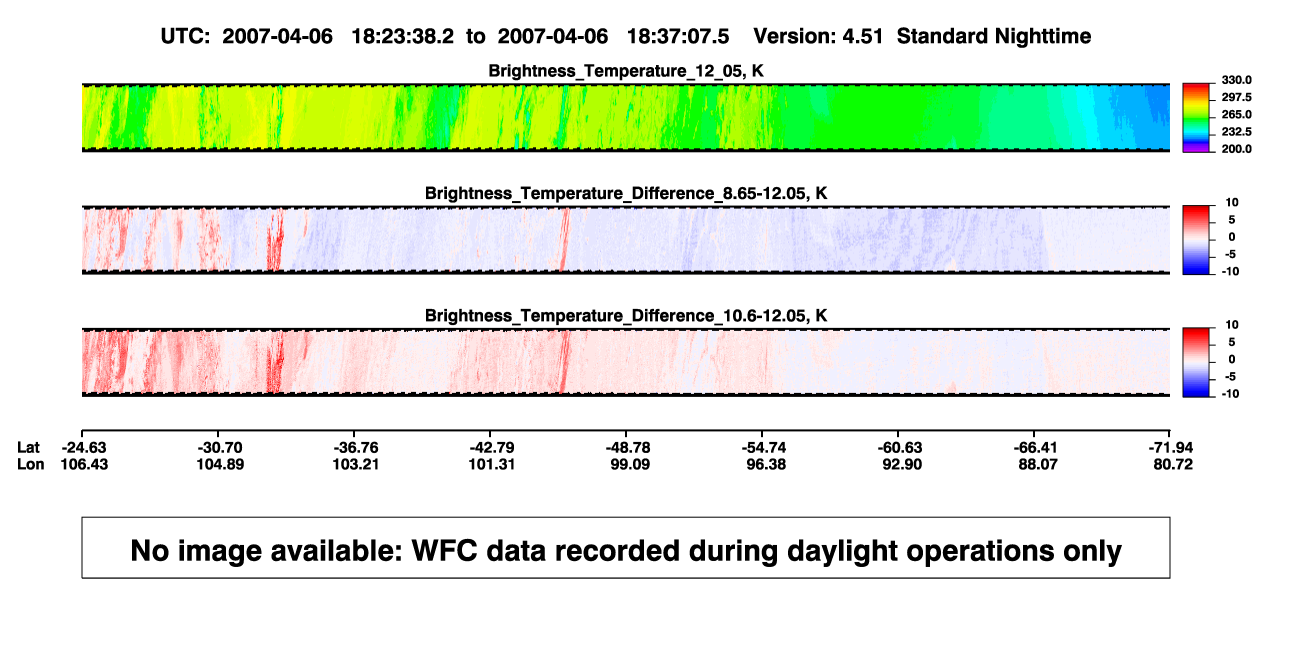Image resolution: width=1300 pixels, height=667 pixels.
Task: Click longitude value 104.89
Action: 220,464
